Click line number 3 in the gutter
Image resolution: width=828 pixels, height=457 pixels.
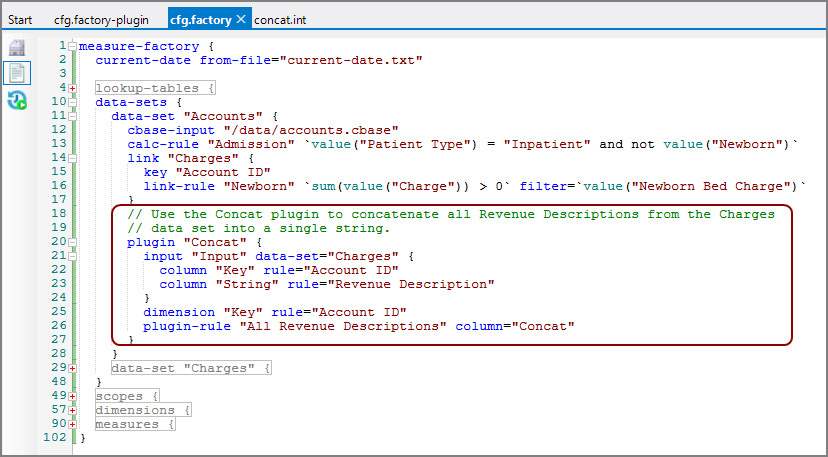coord(63,73)
